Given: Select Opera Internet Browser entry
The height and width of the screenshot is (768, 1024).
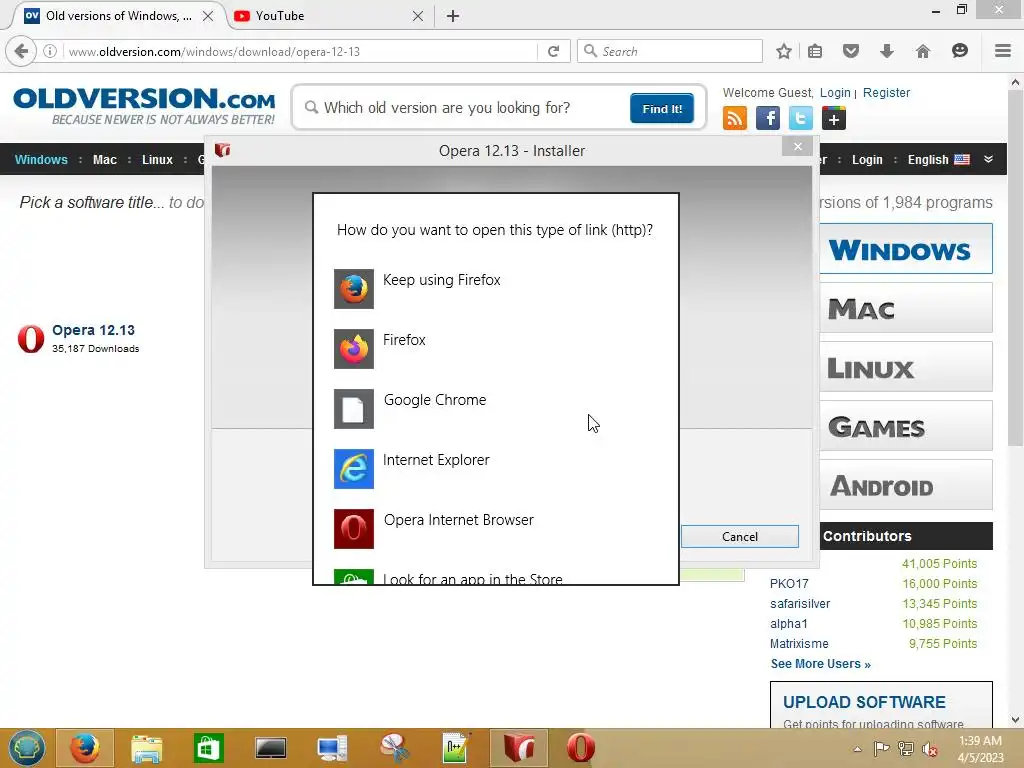Looking at the screenshot, I should (x=495, y=529).
